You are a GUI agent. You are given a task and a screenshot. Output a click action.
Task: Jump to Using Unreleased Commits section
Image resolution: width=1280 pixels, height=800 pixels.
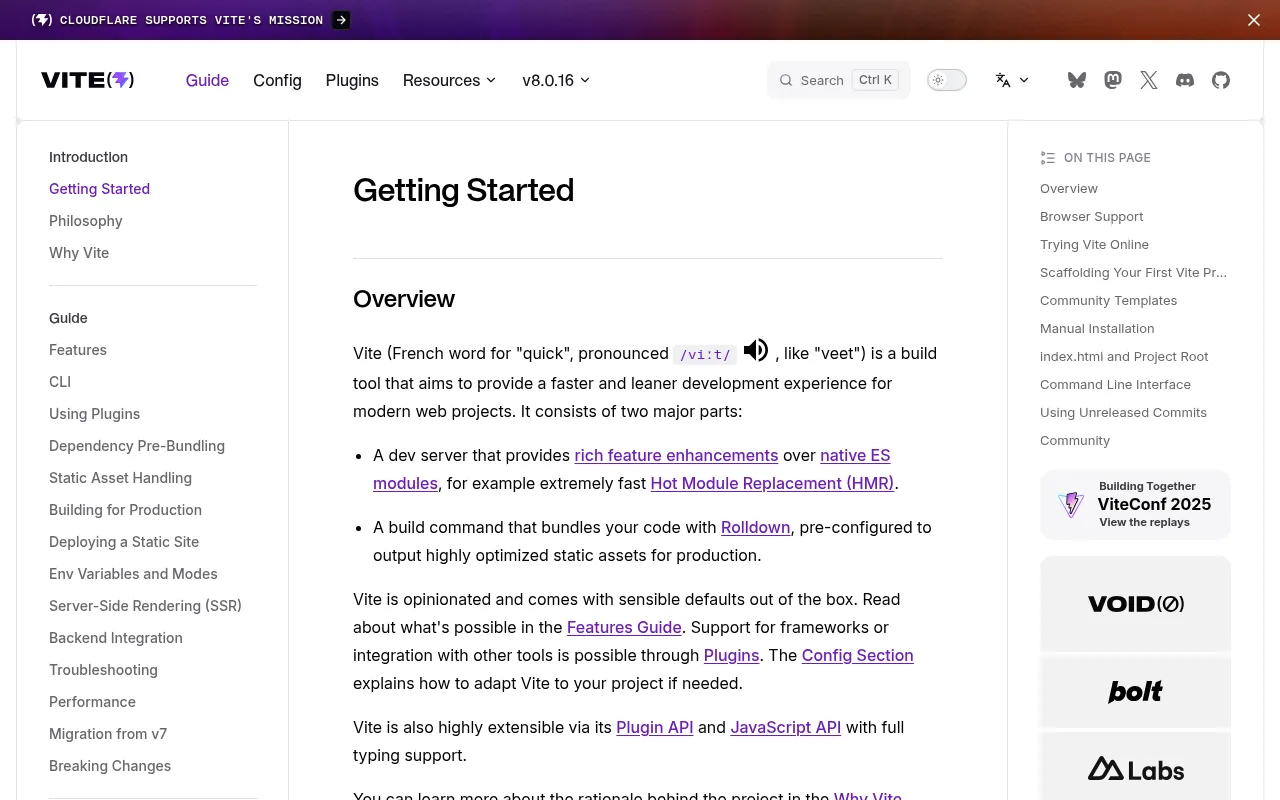coord(1123,412)
